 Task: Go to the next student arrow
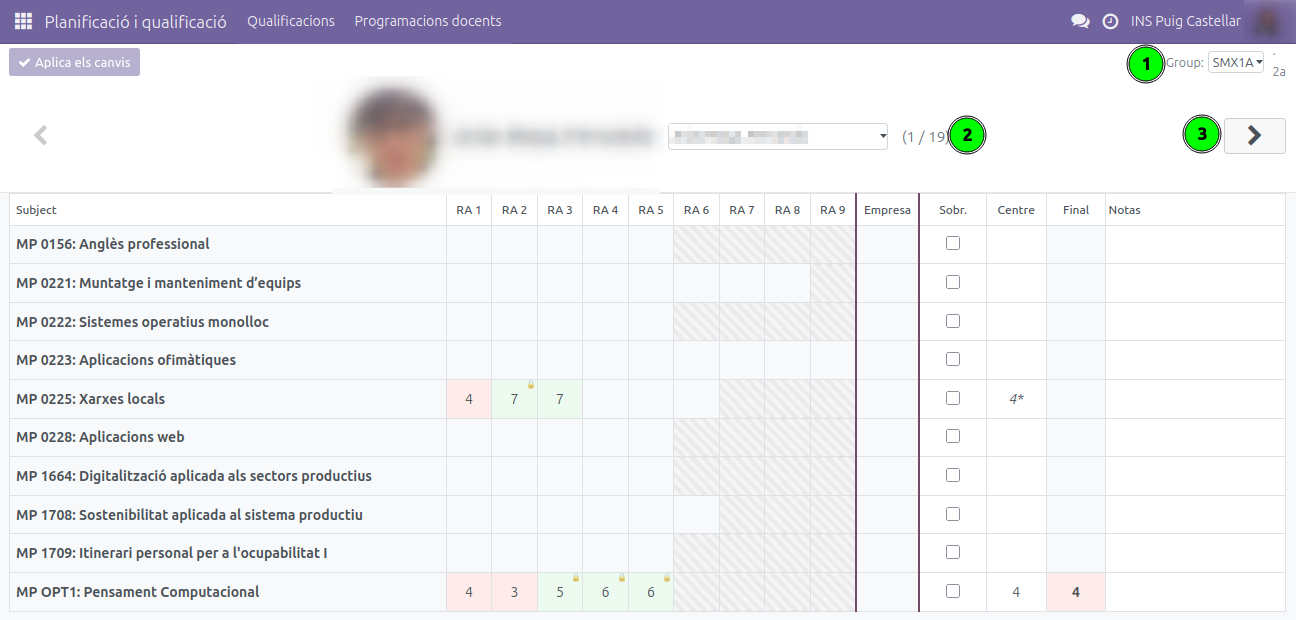[x=1255, y=135]
